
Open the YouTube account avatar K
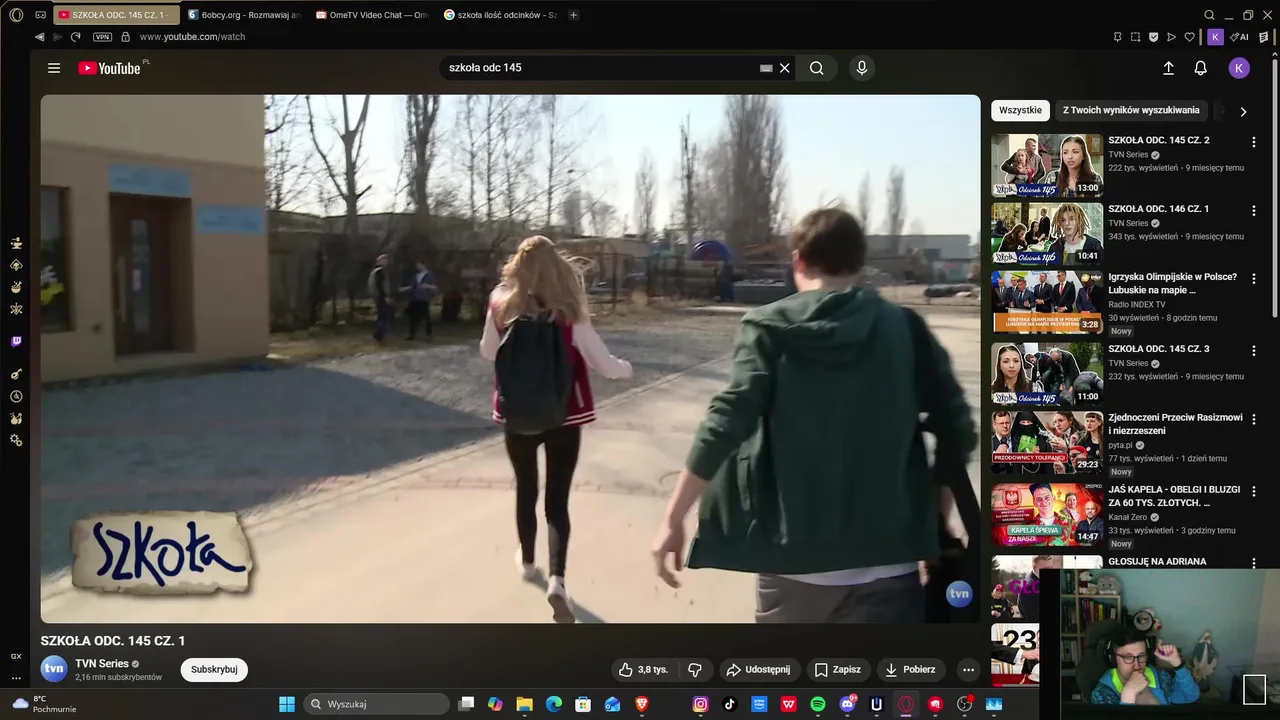pyautogui.click(x=1239, y=68)
